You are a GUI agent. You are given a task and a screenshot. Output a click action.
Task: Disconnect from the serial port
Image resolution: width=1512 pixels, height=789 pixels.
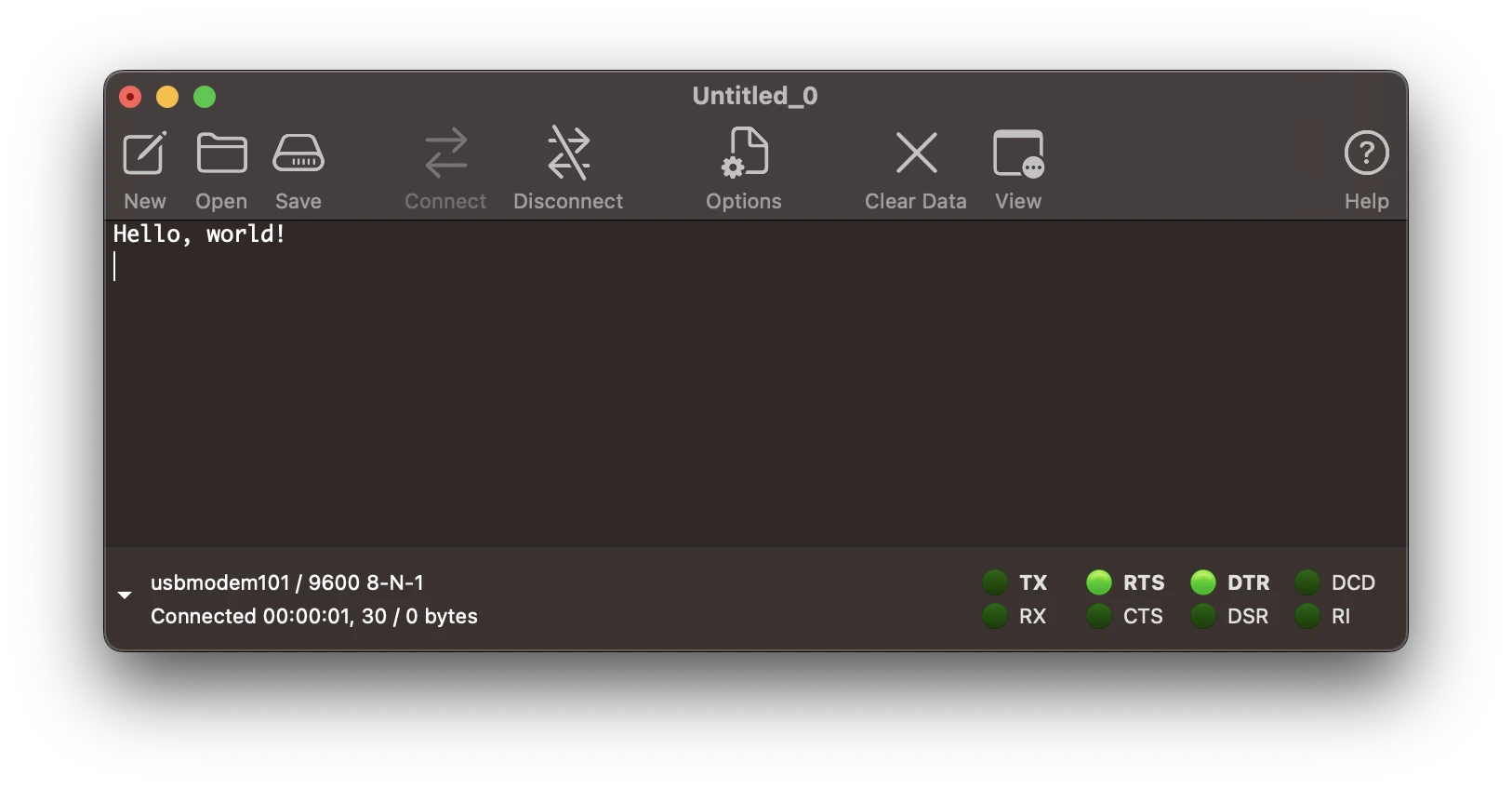568,154
